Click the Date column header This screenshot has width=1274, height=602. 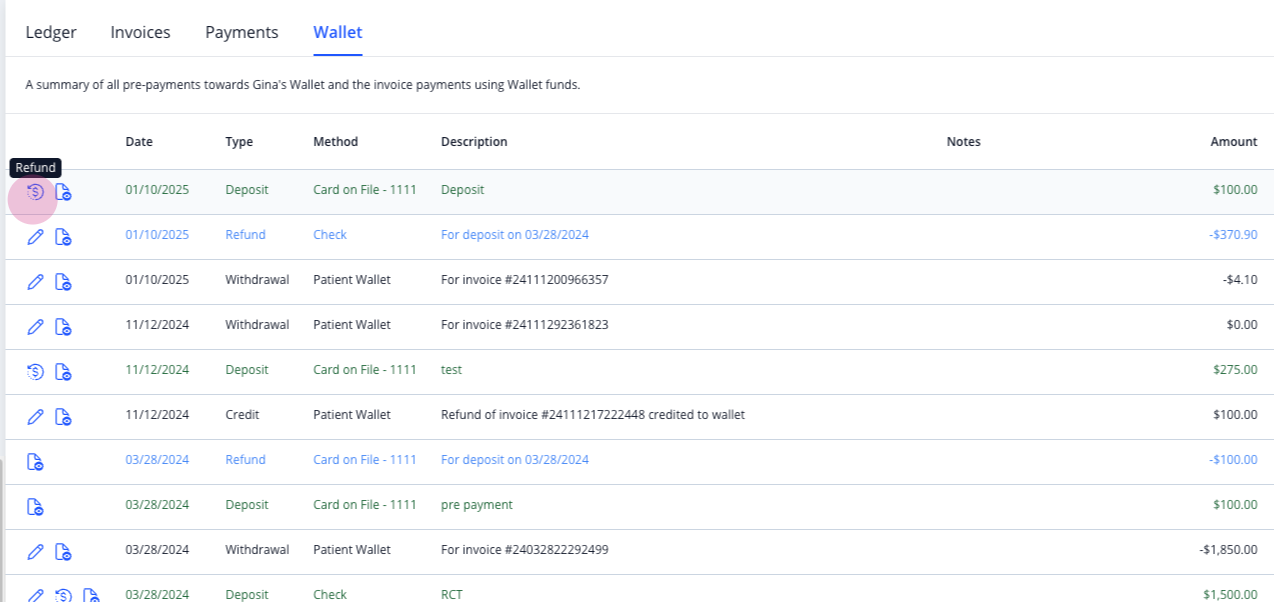coord(139,142)
